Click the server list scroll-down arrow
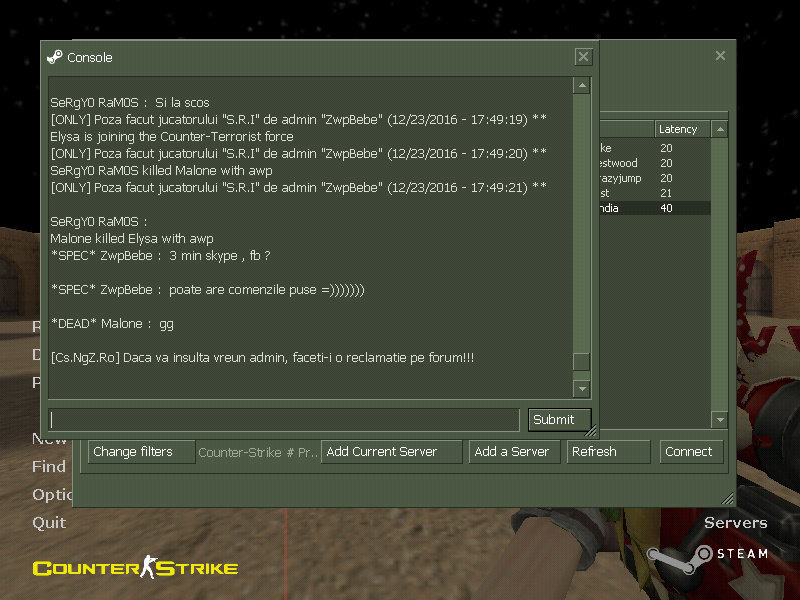This screenshot has width=800, height=600. click(719, 420)
